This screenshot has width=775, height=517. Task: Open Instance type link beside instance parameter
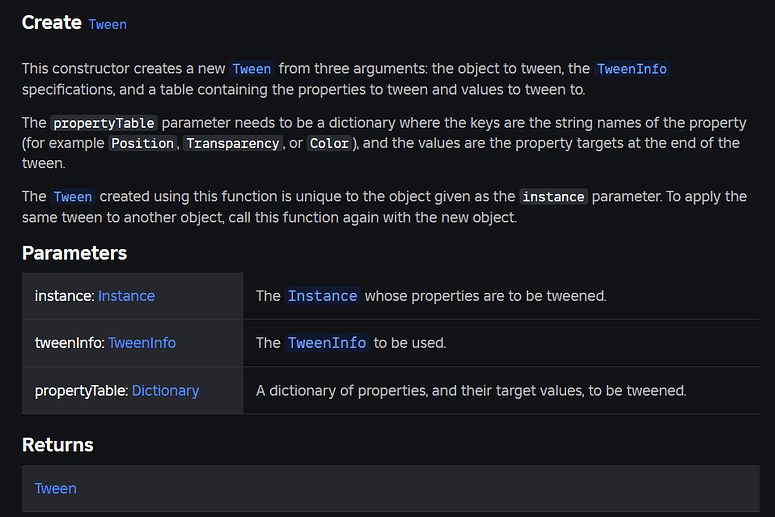tap(127, 296)
